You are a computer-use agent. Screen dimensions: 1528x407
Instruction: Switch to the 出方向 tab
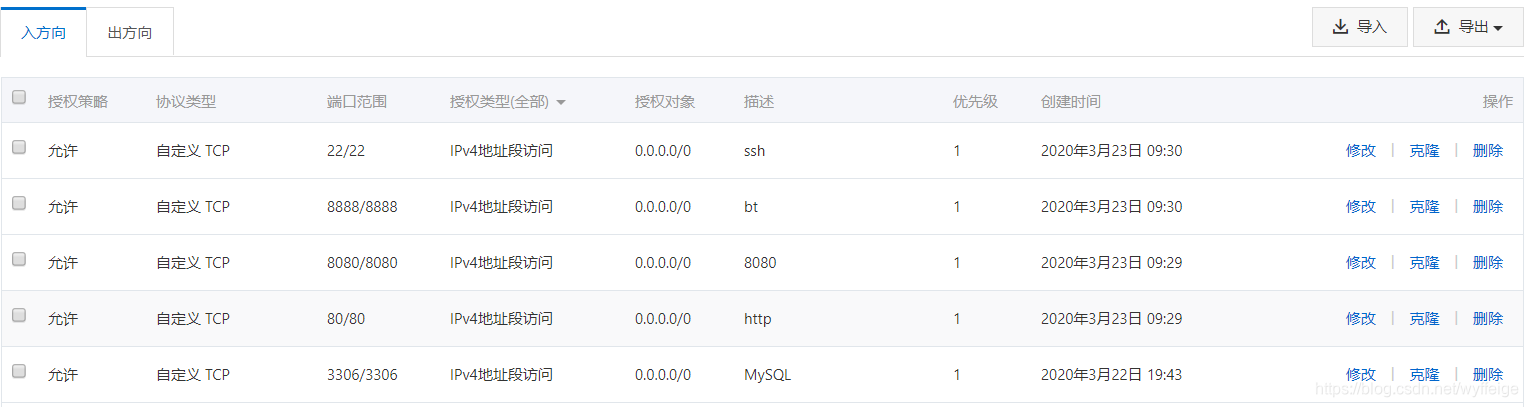(x=130, y=32)
